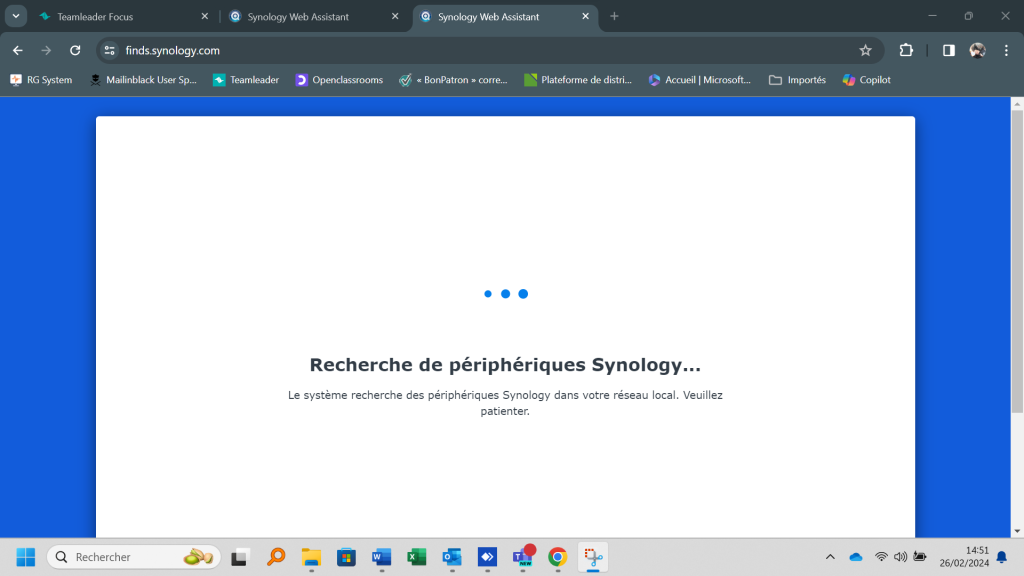Screen dimensions: 1024x576
Task: Open File Explorer from the taskbar
Action: [x=311, y=557]
